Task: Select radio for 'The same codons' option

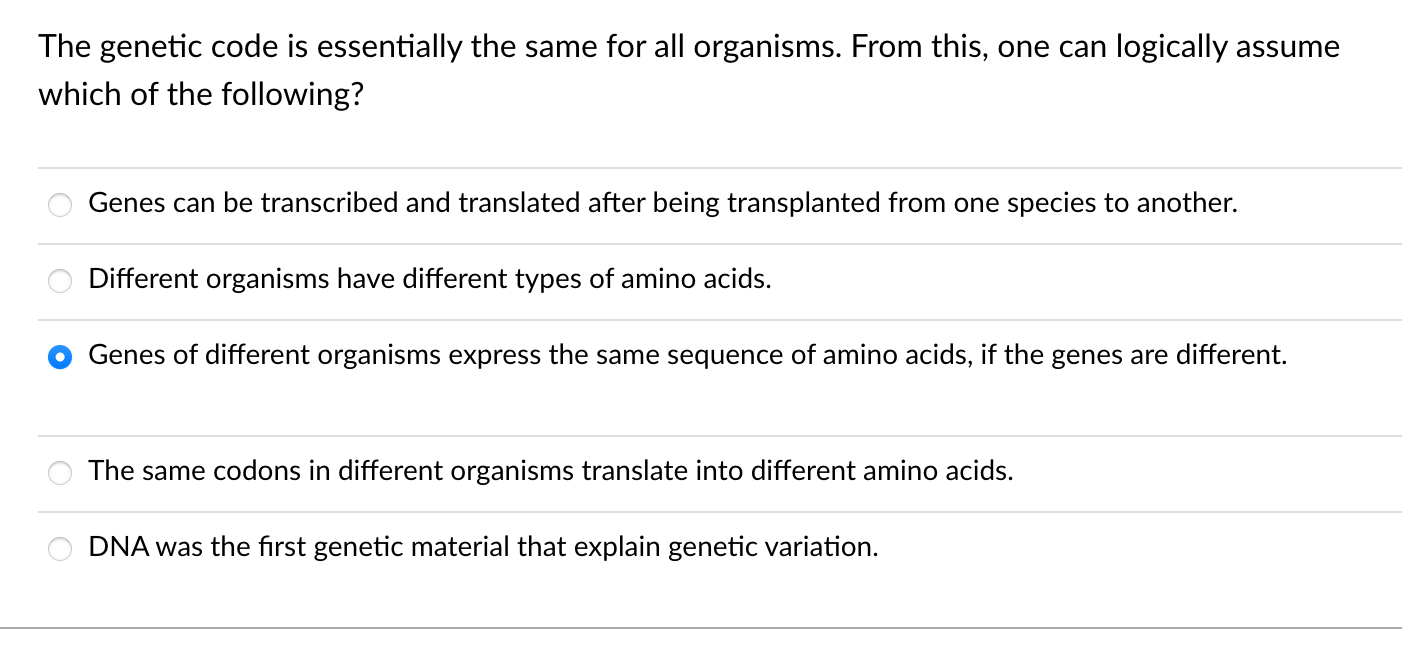Action: 61,472
